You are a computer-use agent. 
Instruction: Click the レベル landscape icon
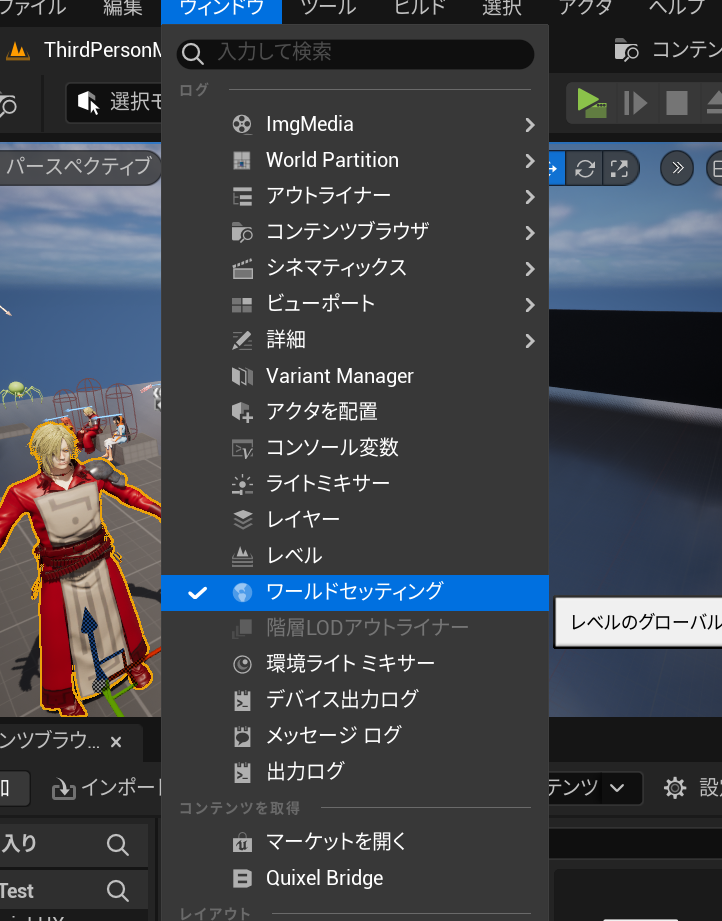coord(242,556)
